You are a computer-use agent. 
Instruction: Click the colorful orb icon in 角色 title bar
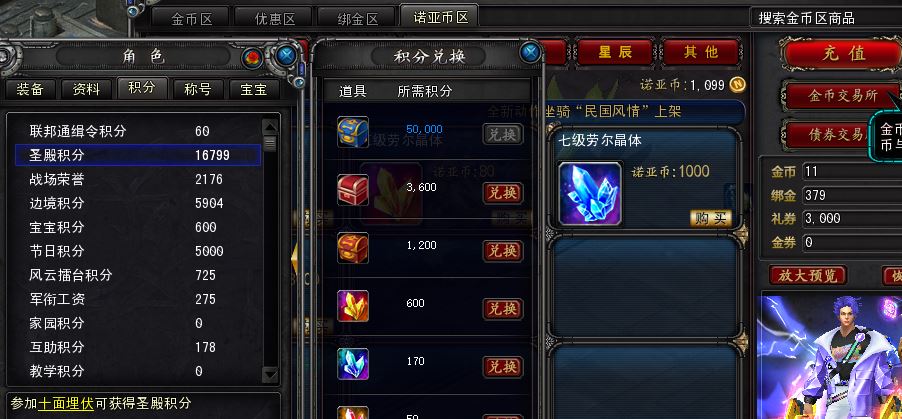tap(252, 57)
